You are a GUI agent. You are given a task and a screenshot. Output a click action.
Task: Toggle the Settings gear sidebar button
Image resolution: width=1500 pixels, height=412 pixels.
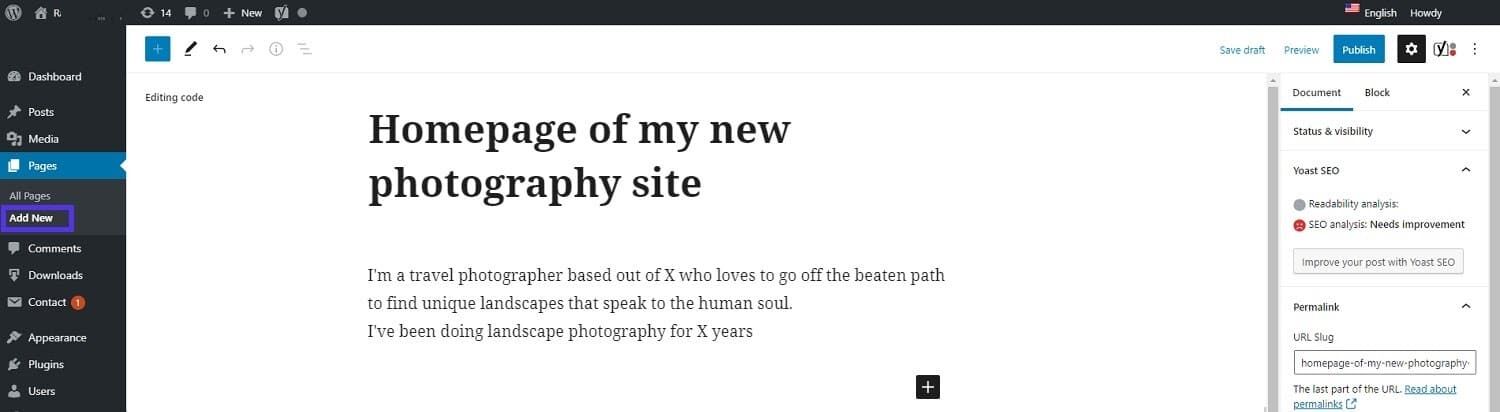(1411, 49)
